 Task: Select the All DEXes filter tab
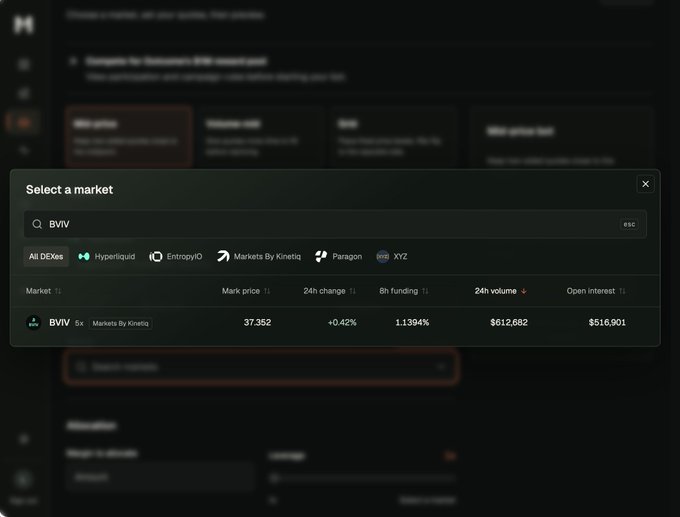point(46,256)
